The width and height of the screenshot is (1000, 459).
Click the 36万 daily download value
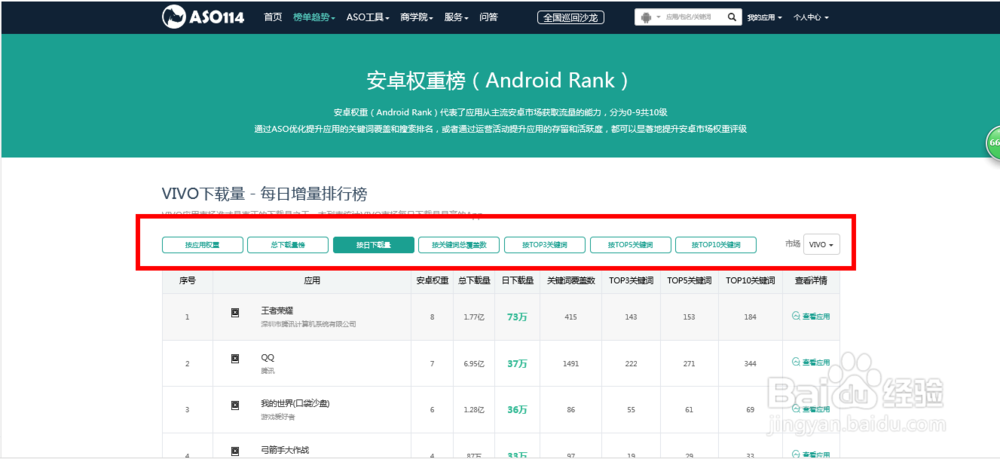tap(517, 410)
